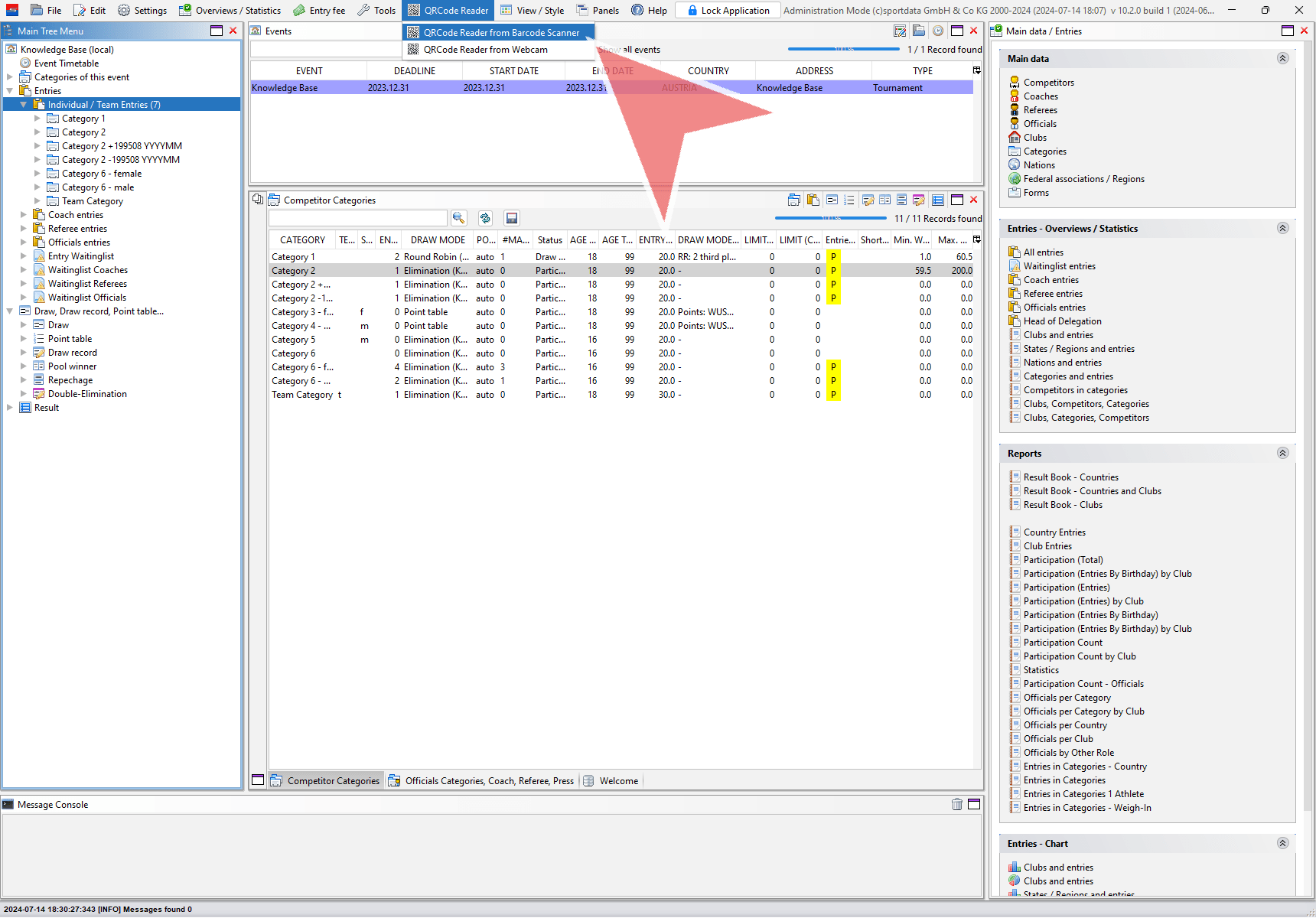
Task: Collapse the Reports section chevron
Action: click(x=1282, y=453)
